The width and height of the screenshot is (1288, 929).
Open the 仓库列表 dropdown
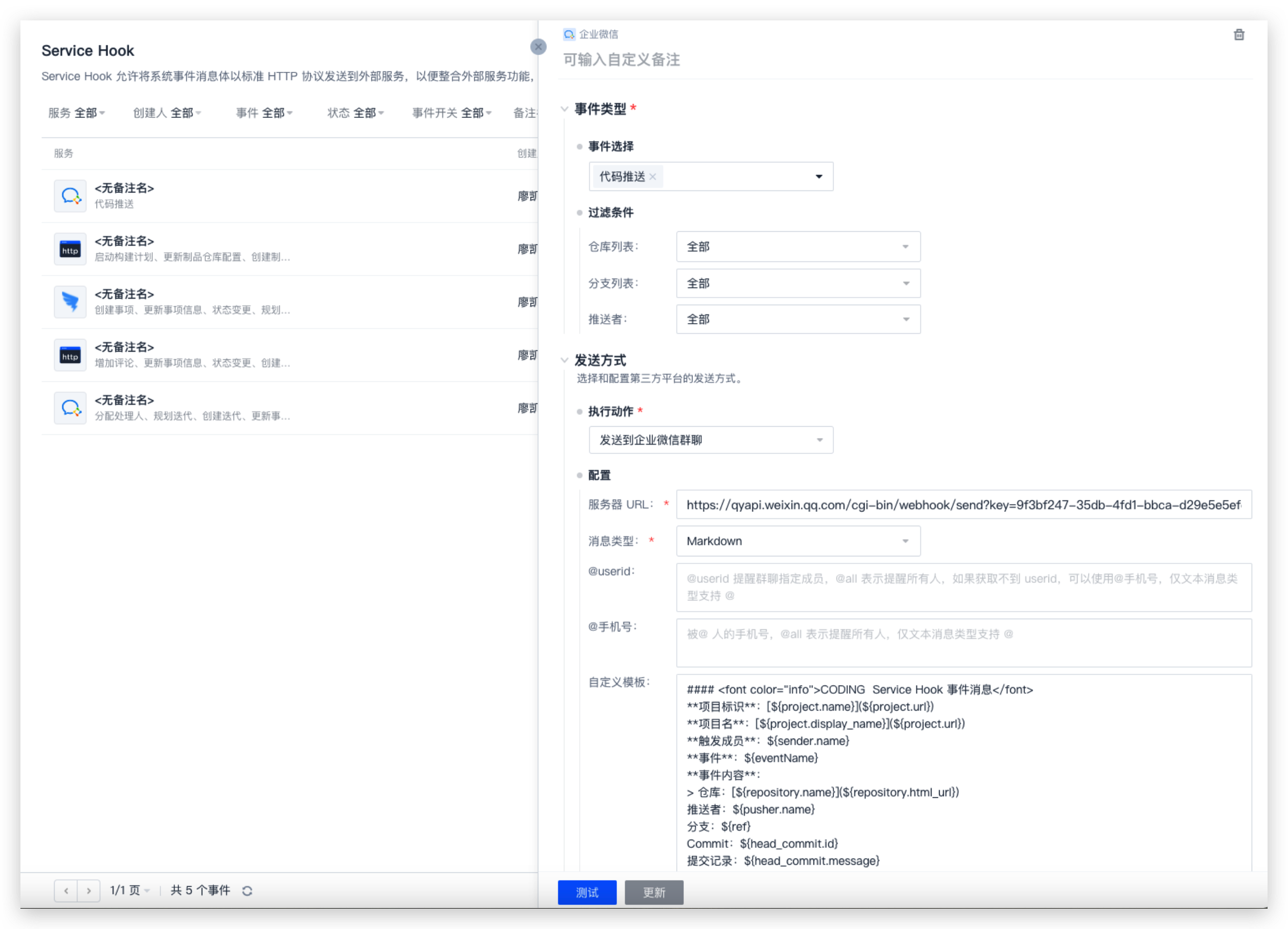point(798,247)
